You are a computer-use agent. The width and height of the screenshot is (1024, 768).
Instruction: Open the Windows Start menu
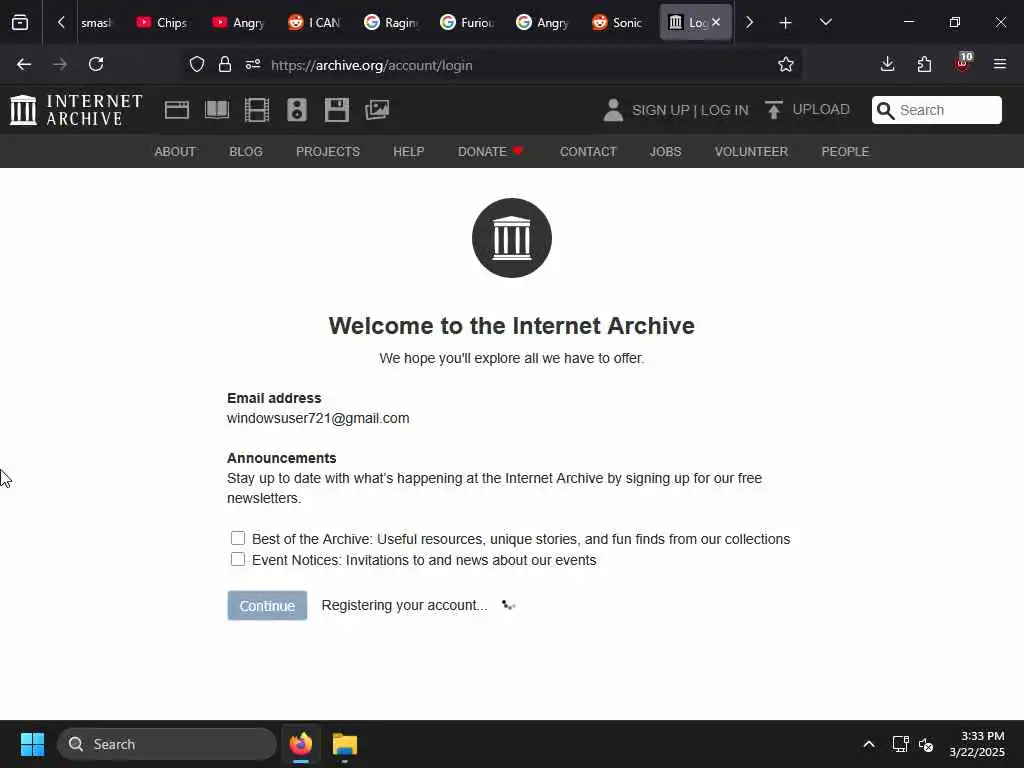tap(32, 744)
